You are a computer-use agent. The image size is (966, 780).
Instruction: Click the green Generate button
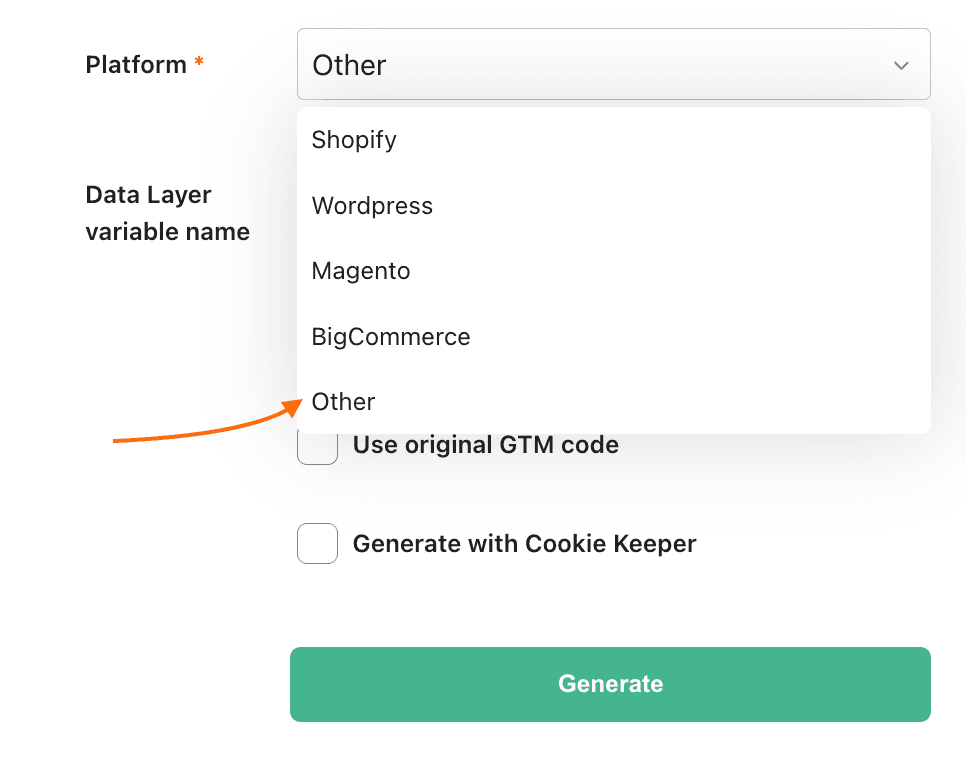(610, 684)
